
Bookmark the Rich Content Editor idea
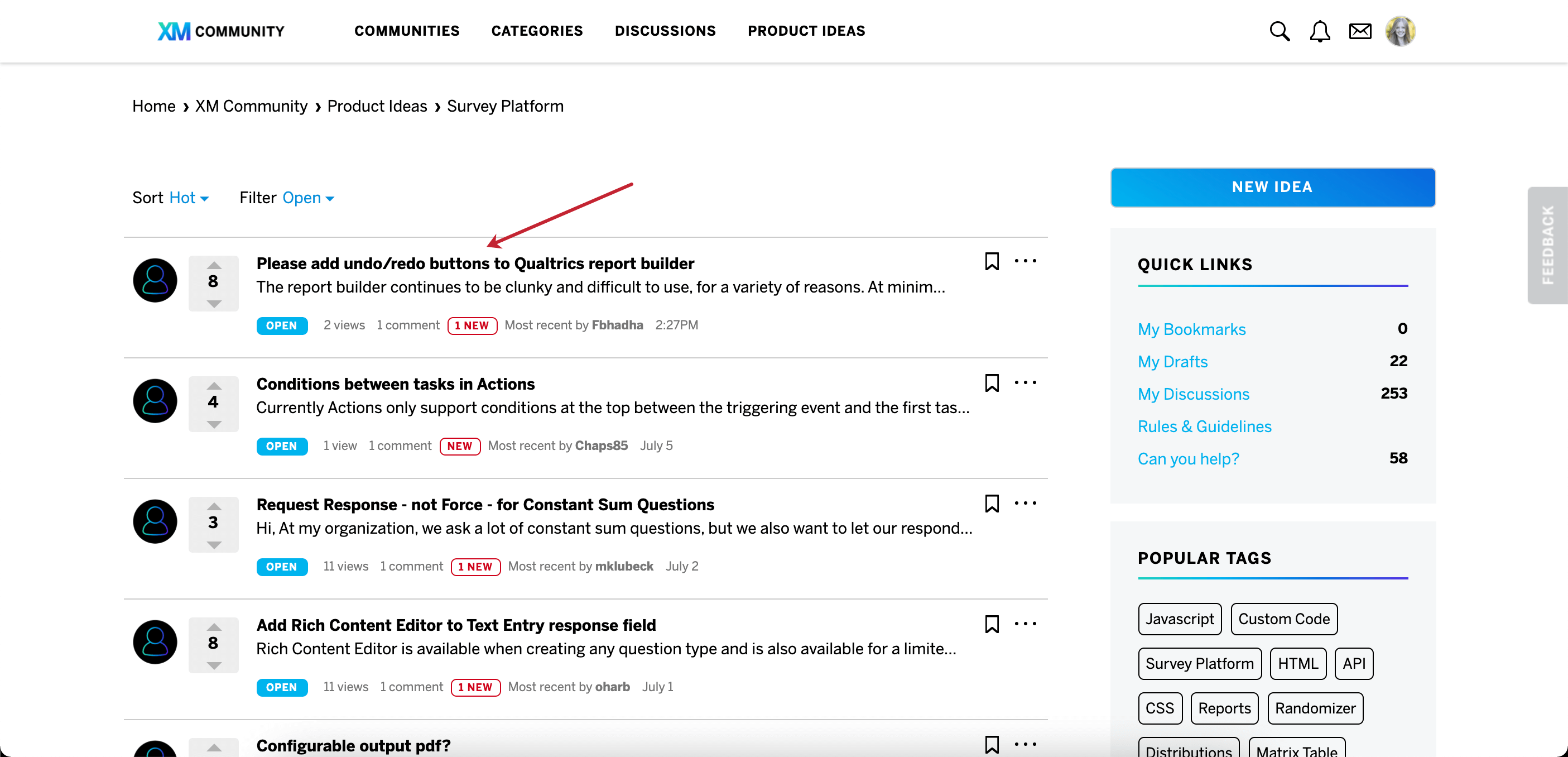click(992, 624)
